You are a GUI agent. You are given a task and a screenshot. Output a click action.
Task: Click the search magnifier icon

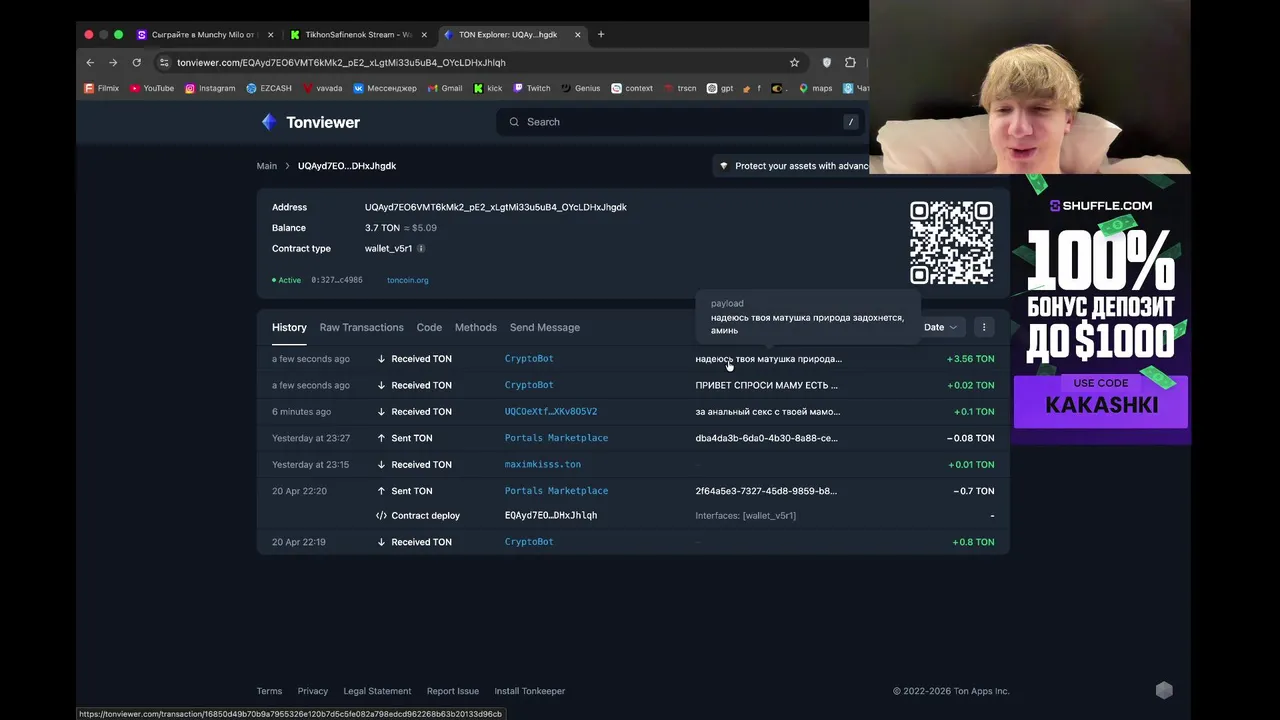point(515,122)
